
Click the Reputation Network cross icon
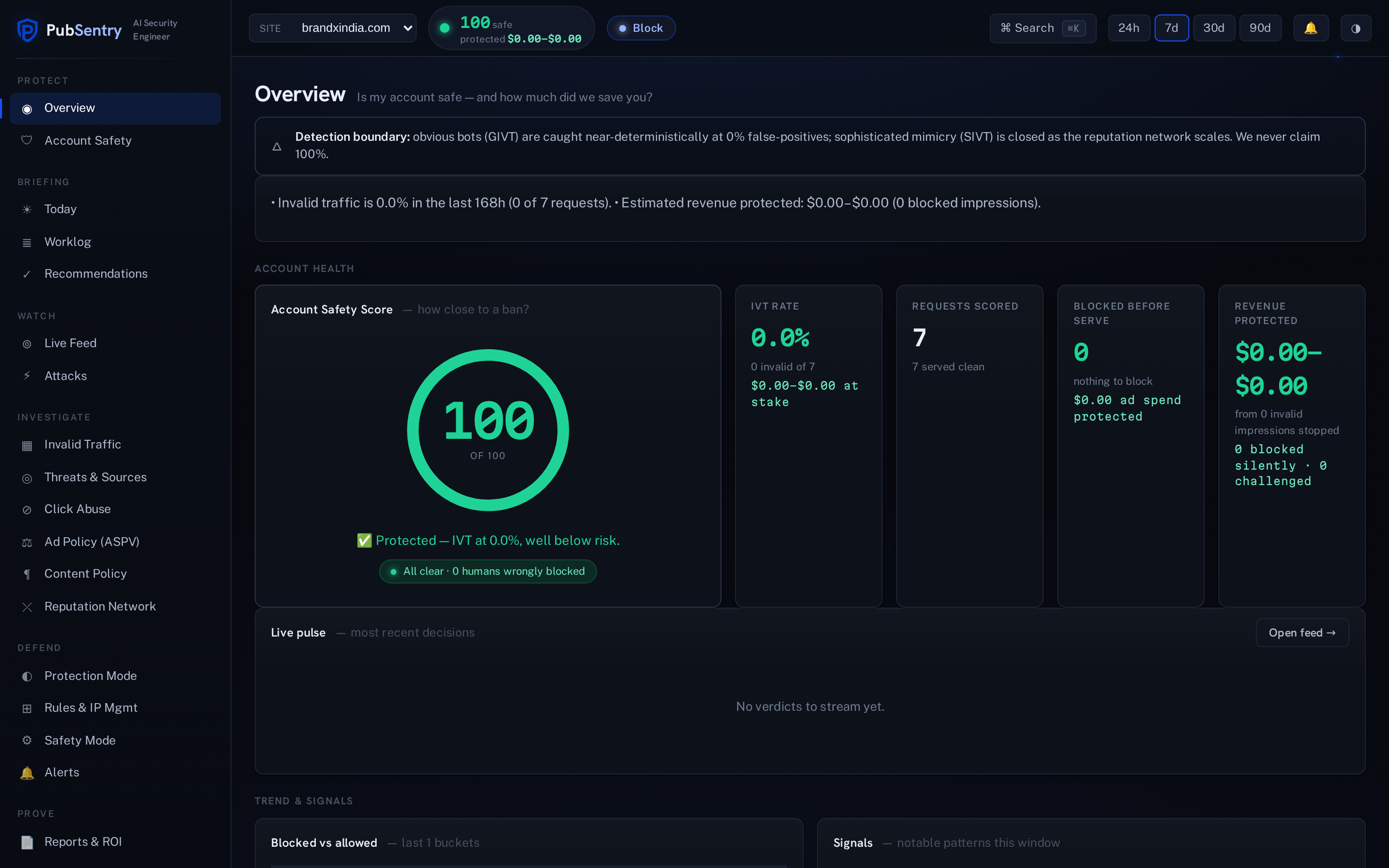(x=27, y=608)
